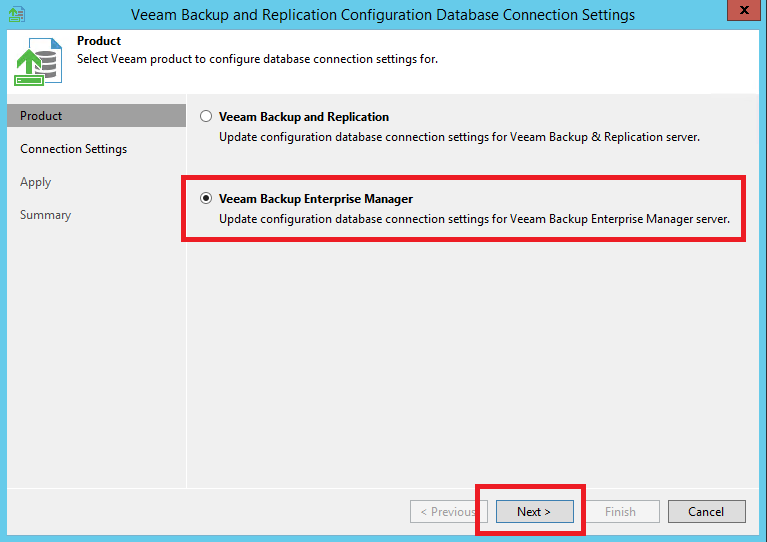Go to the Connection Settings step
This screenshot has height=542, width=767.
point(73,149)
